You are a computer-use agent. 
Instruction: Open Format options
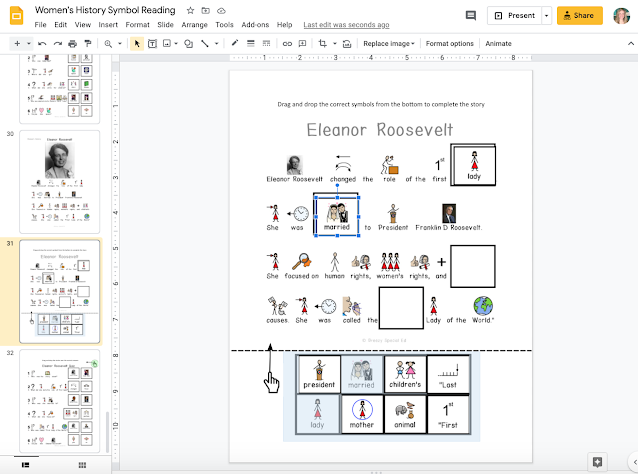tap(450, 44)
